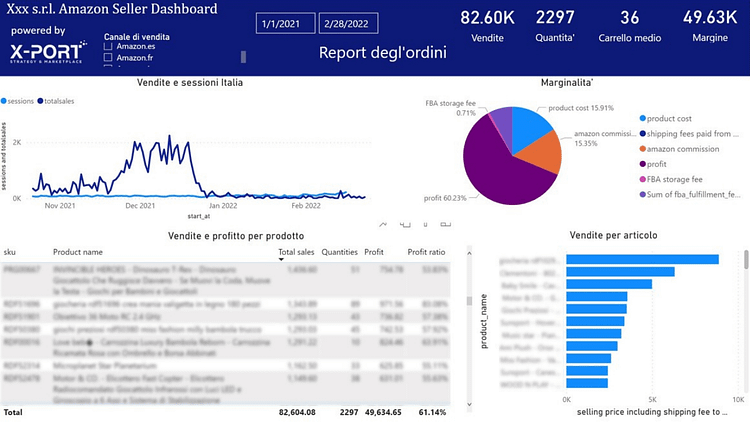Click the start date field 1/1/2021
Viewport: 750px width, 422px height.
pyautogui.click(x=284, y=22)
